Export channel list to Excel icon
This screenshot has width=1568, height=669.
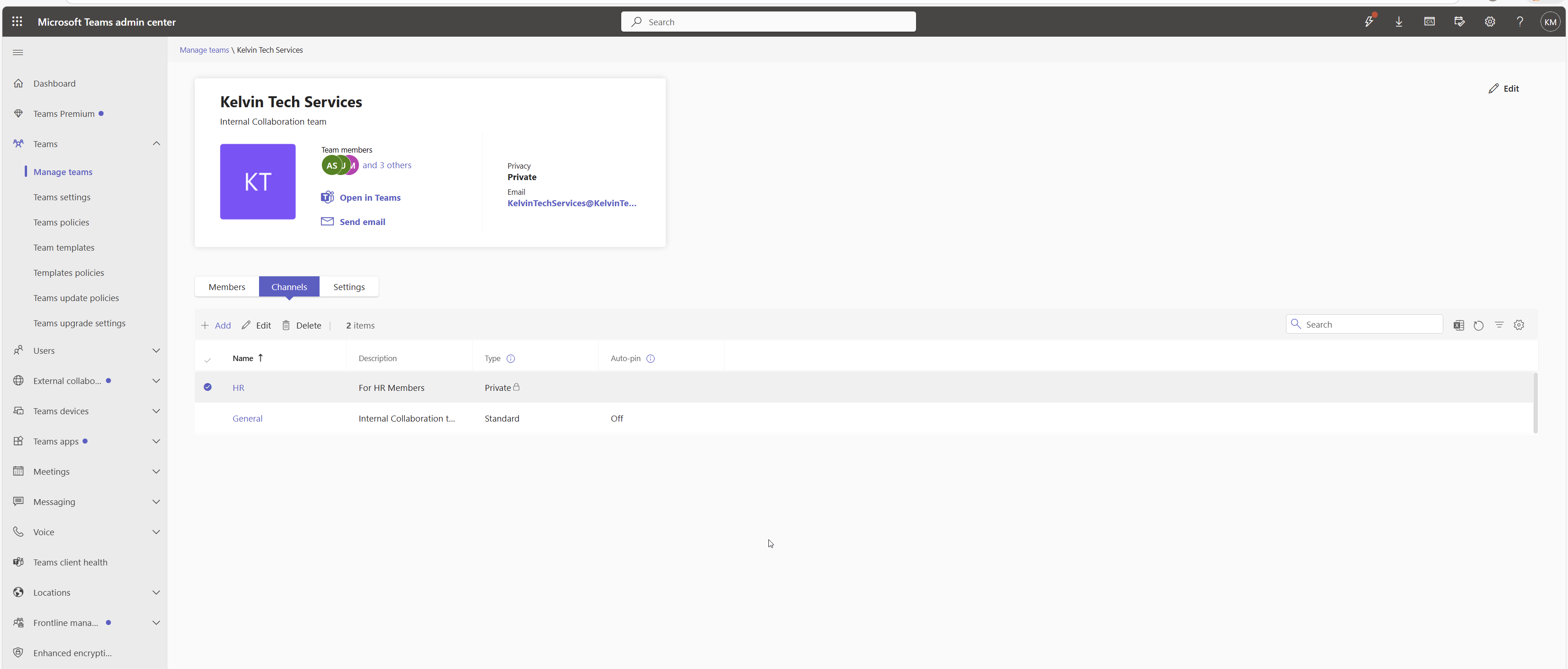click(x=1458, y=325)
